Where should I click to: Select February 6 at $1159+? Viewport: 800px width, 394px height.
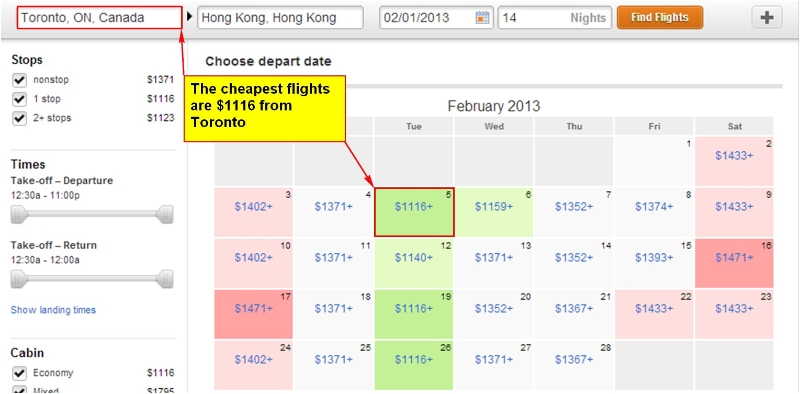pos(494,212)
